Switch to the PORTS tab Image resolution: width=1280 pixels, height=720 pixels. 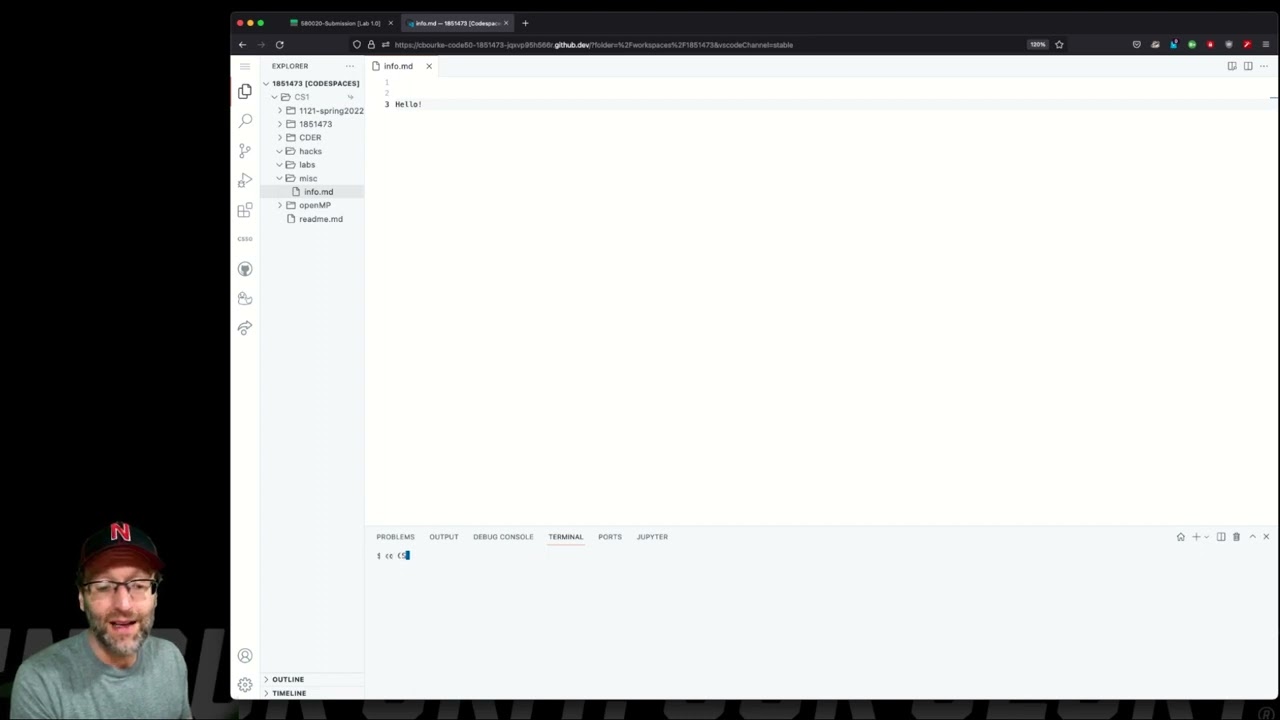tap(610, 537)
